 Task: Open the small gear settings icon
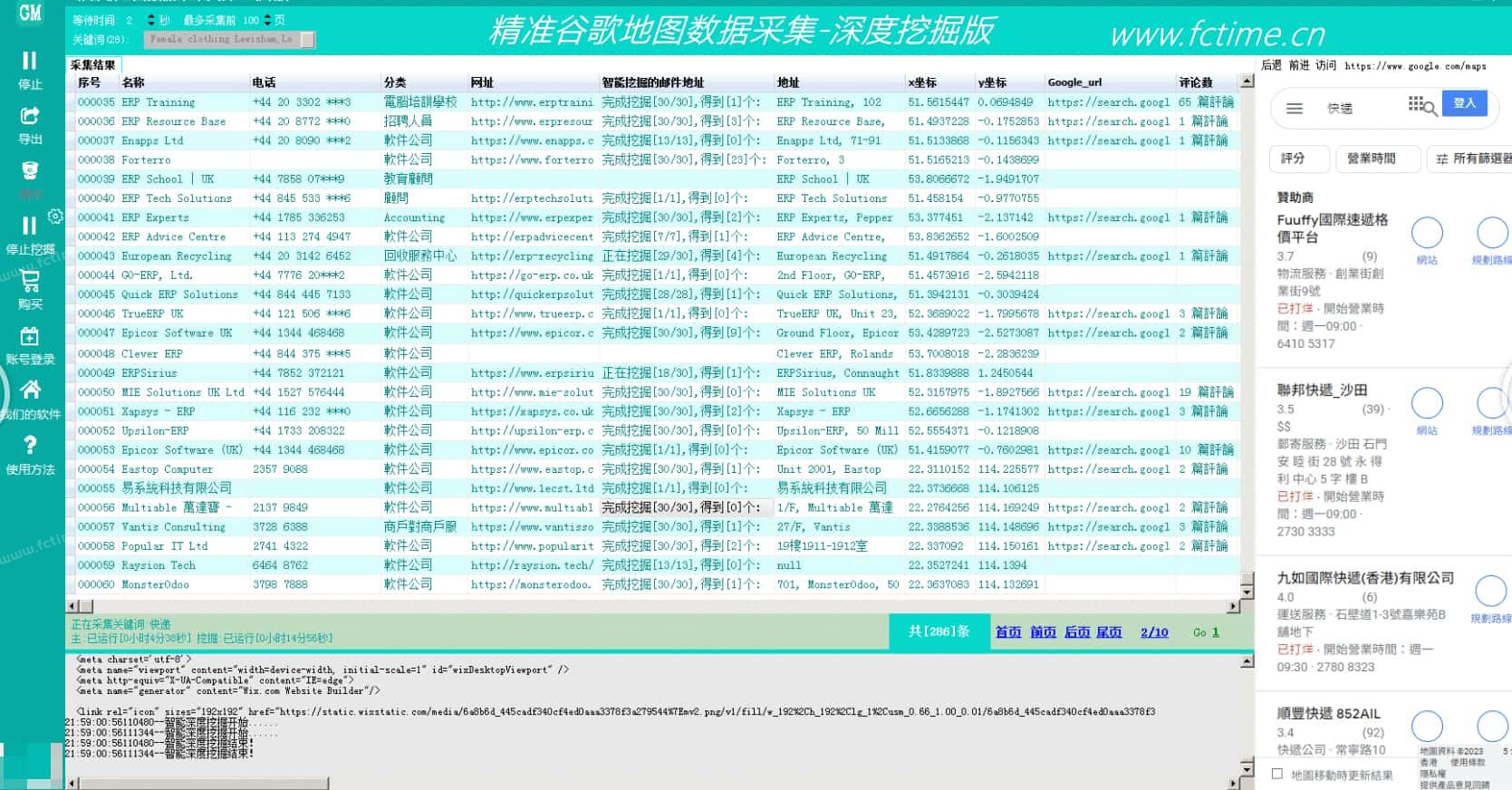(55, 217)
